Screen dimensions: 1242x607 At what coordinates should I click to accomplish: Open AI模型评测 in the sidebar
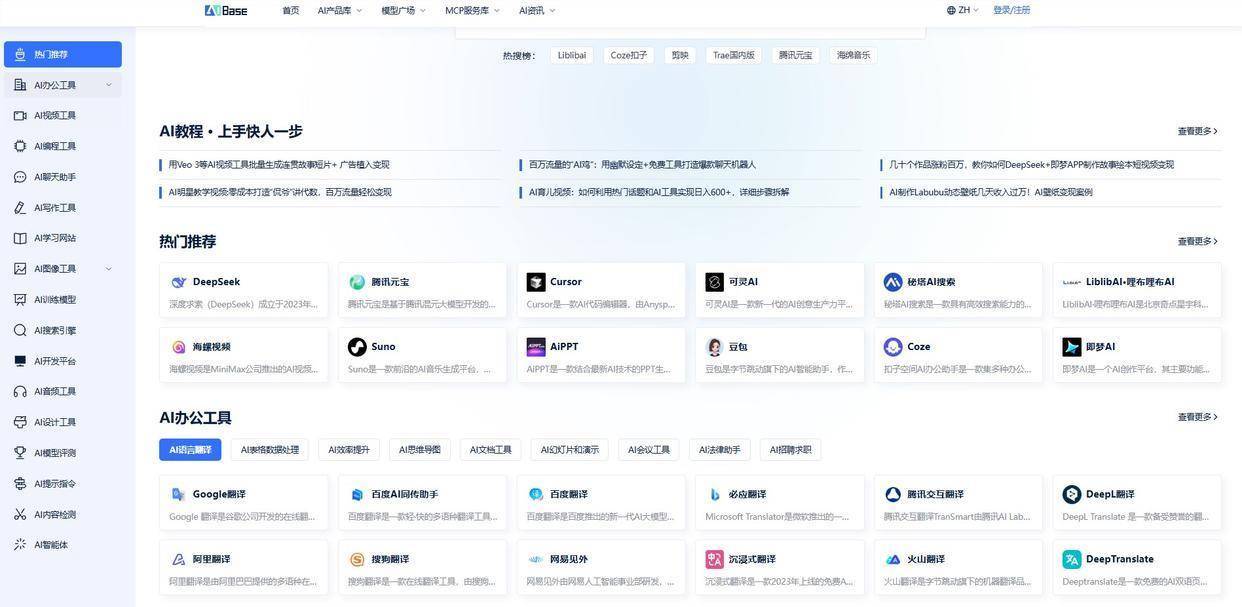63,453
